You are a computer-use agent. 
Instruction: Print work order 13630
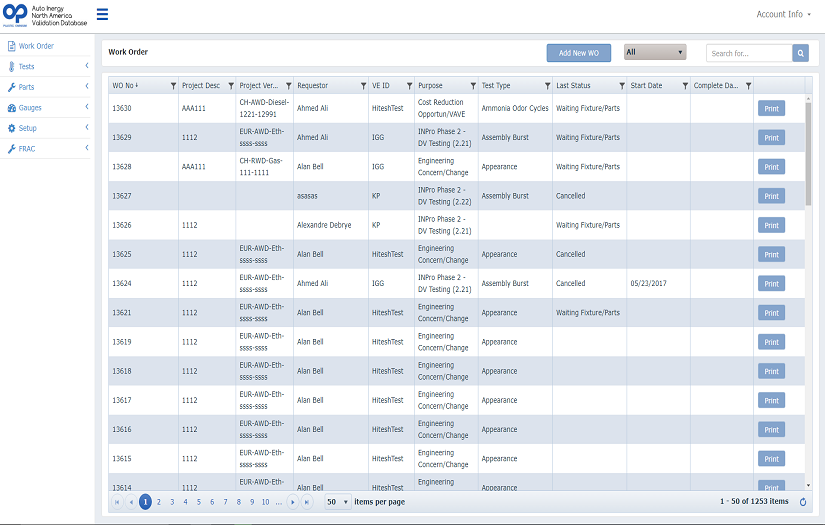771,108
